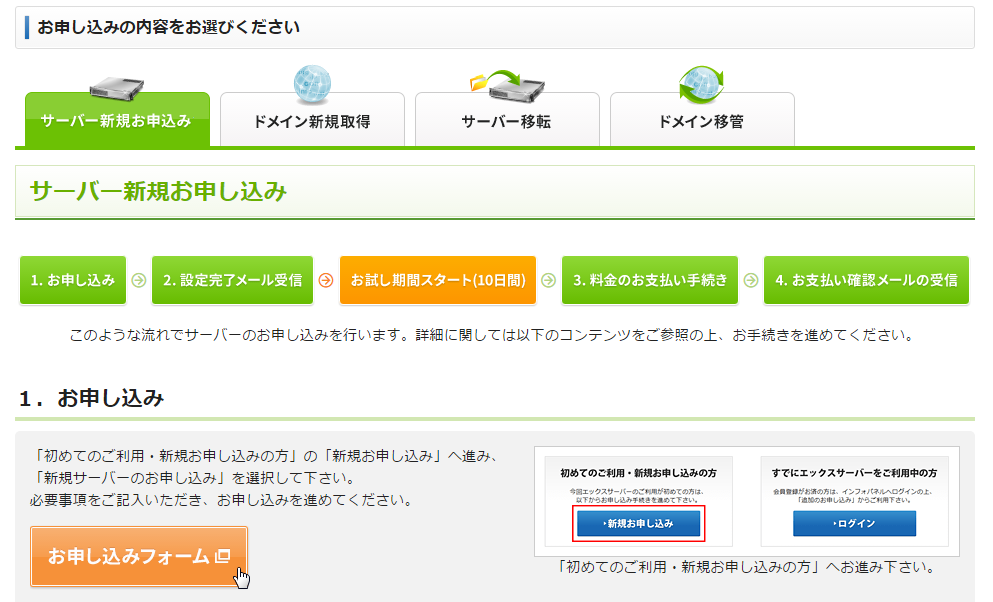Switch to the ドメイン新規取得 tab
This screenshot has width=993, height=602.
tap(312, 121)
